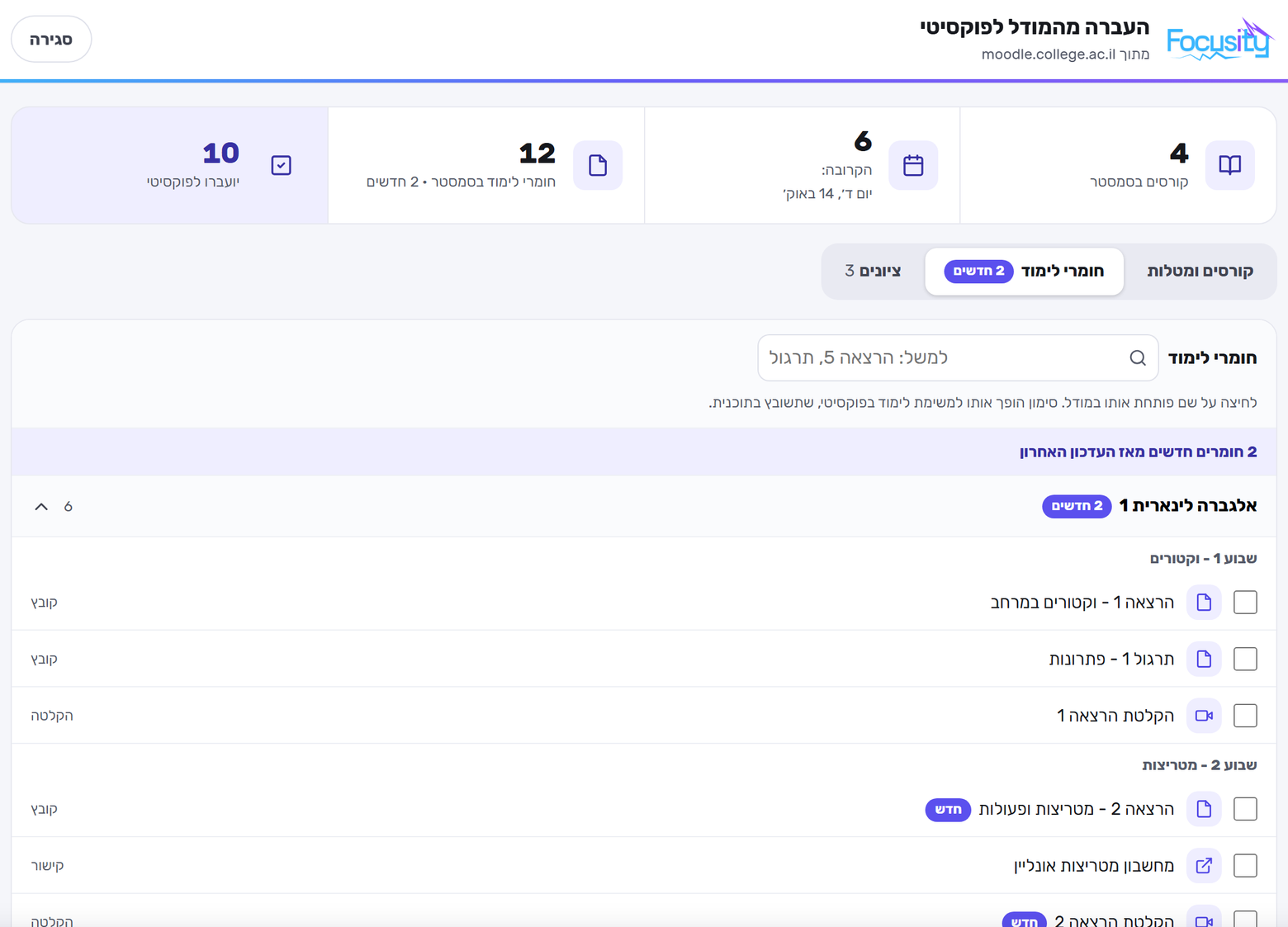Click the יום ד', 14 באוק' date text
This screenshot has width=1288, height=927.
(x=827, y=194)
